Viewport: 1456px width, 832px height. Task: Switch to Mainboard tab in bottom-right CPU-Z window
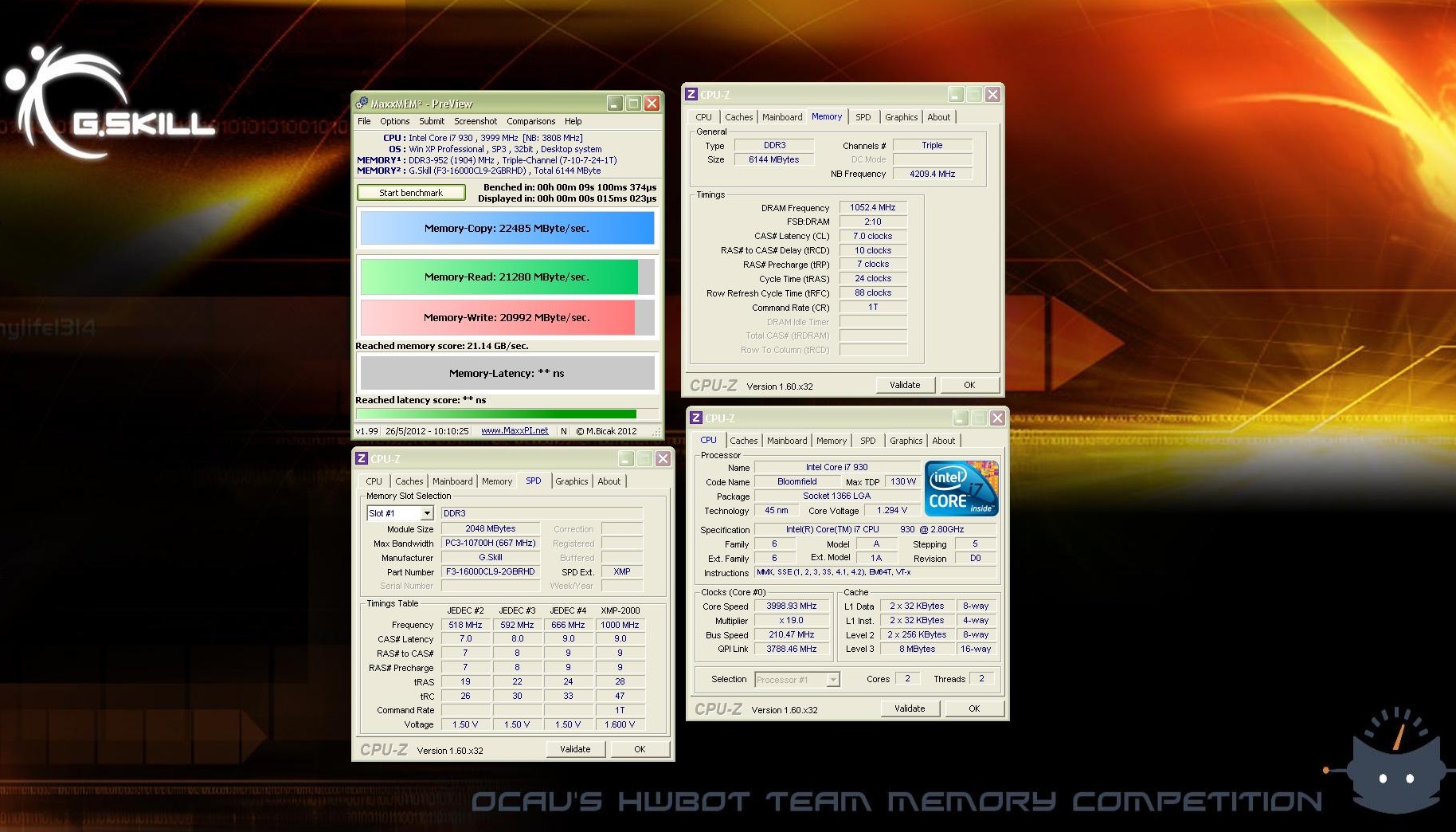click(787, 441)
